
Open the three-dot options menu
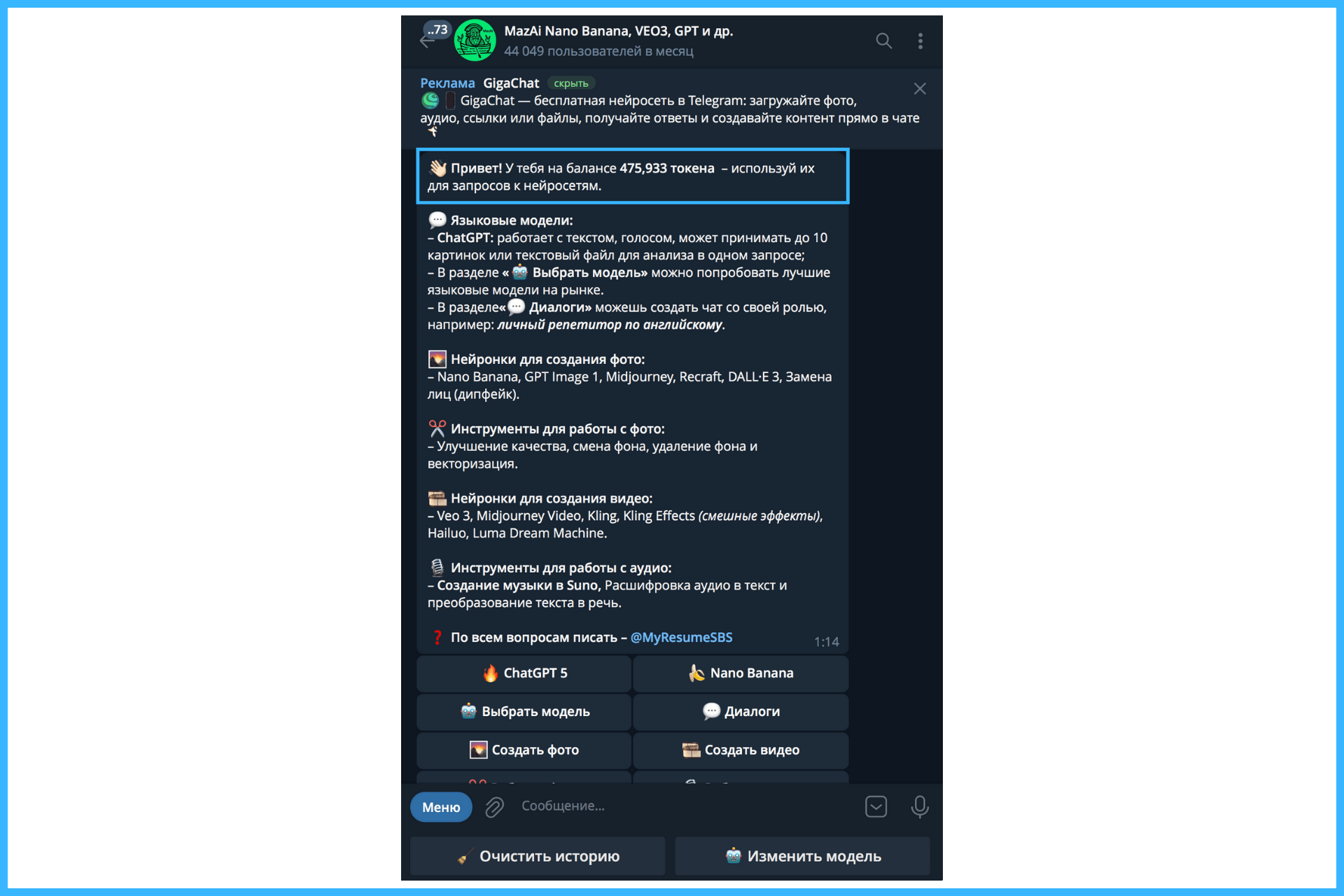pos(920,41)
